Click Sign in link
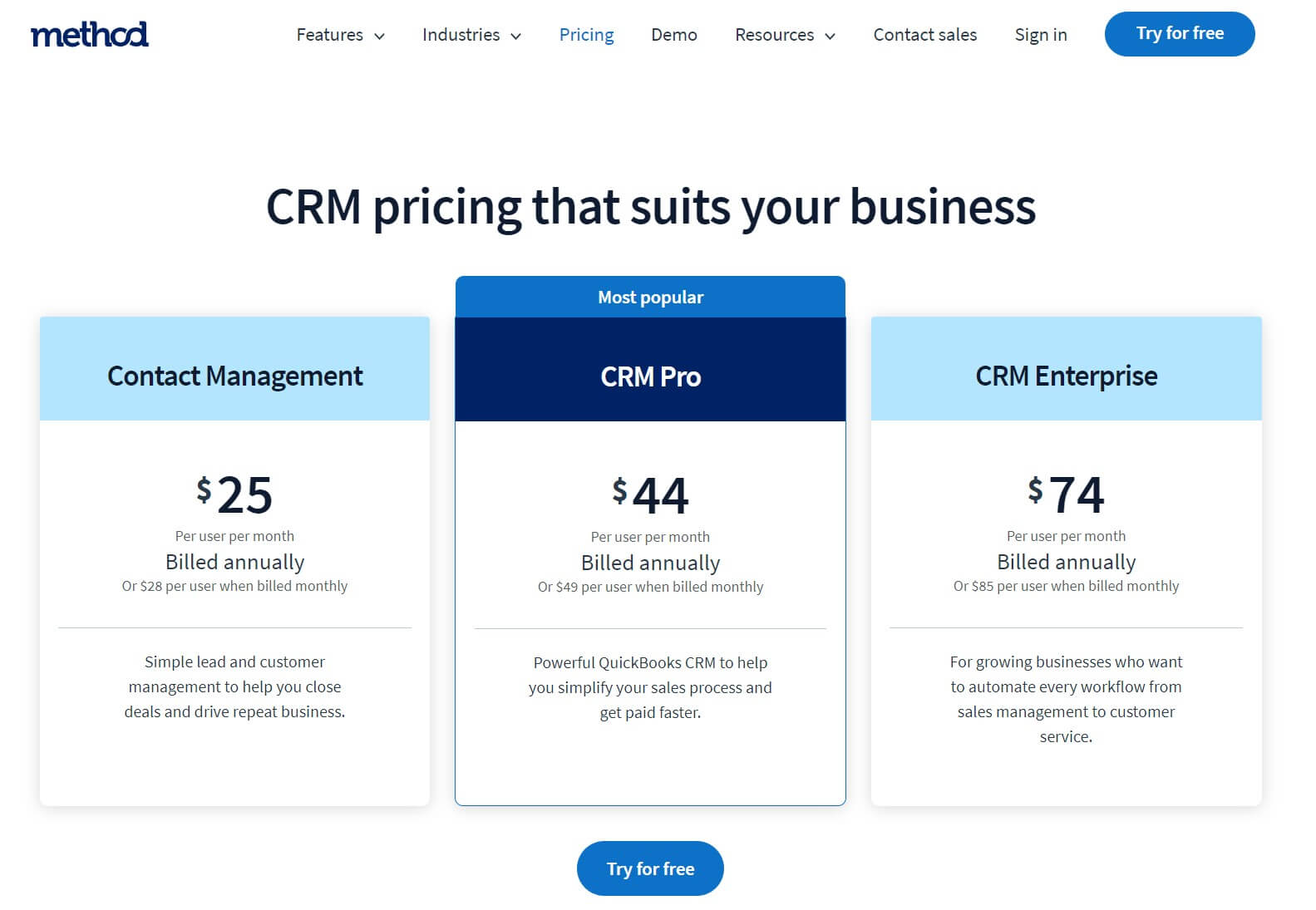This screenshot has width=1316, height=910. (1041, 35)
